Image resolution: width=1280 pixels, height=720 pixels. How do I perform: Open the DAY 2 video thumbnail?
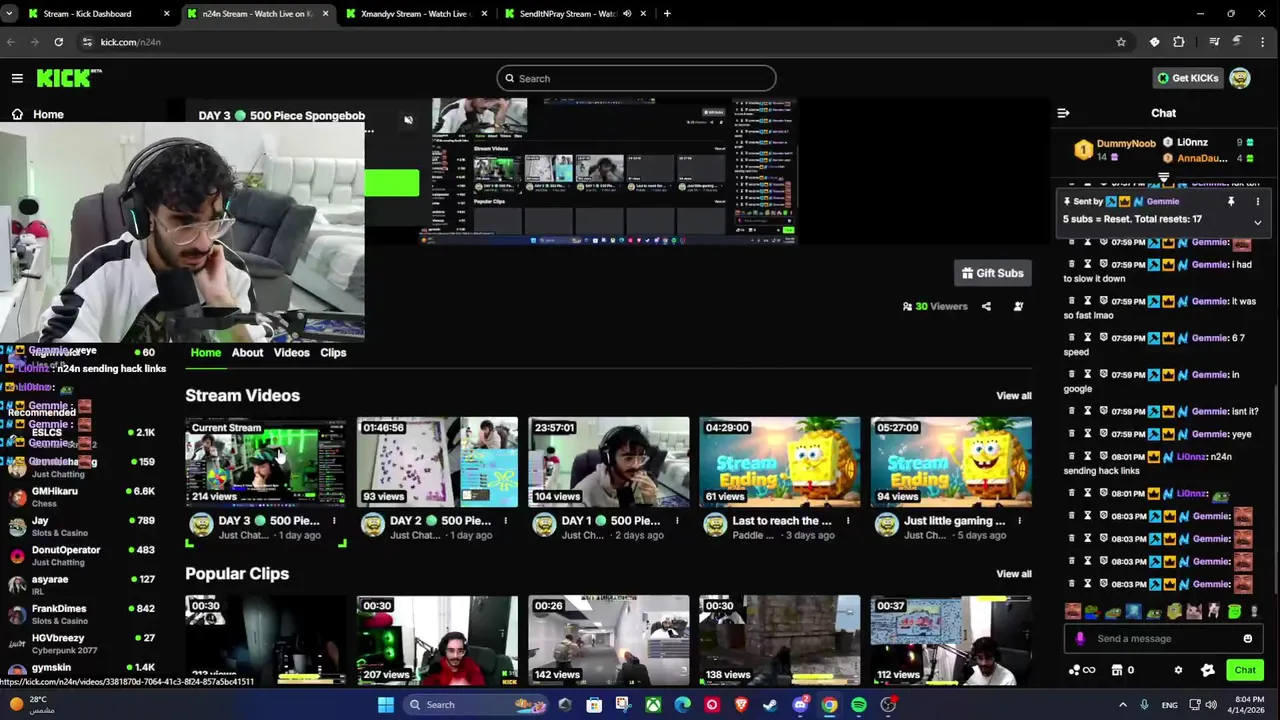[437, 462]
